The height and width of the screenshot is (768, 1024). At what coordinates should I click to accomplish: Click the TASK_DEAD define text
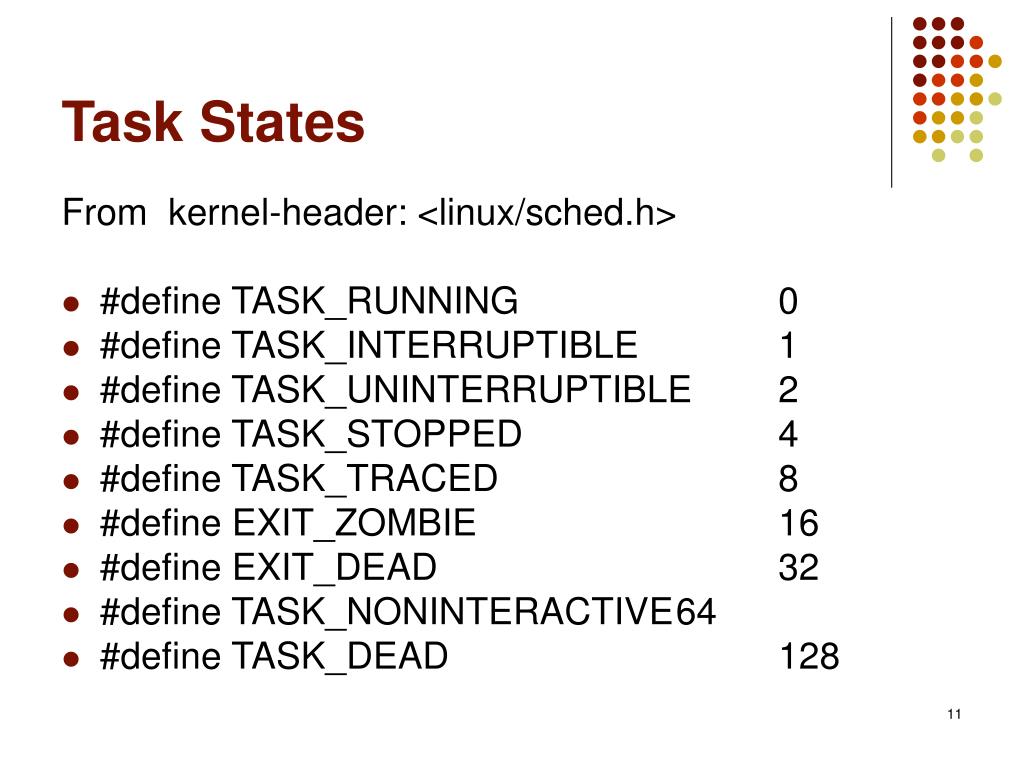click(x=274, y=656)
